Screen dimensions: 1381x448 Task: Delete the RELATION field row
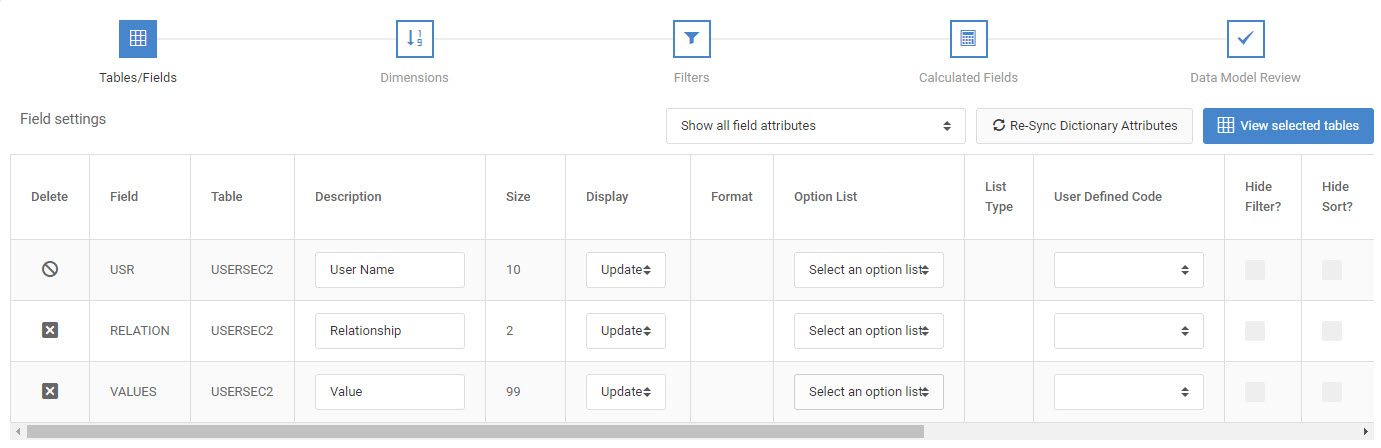point(50,330)
